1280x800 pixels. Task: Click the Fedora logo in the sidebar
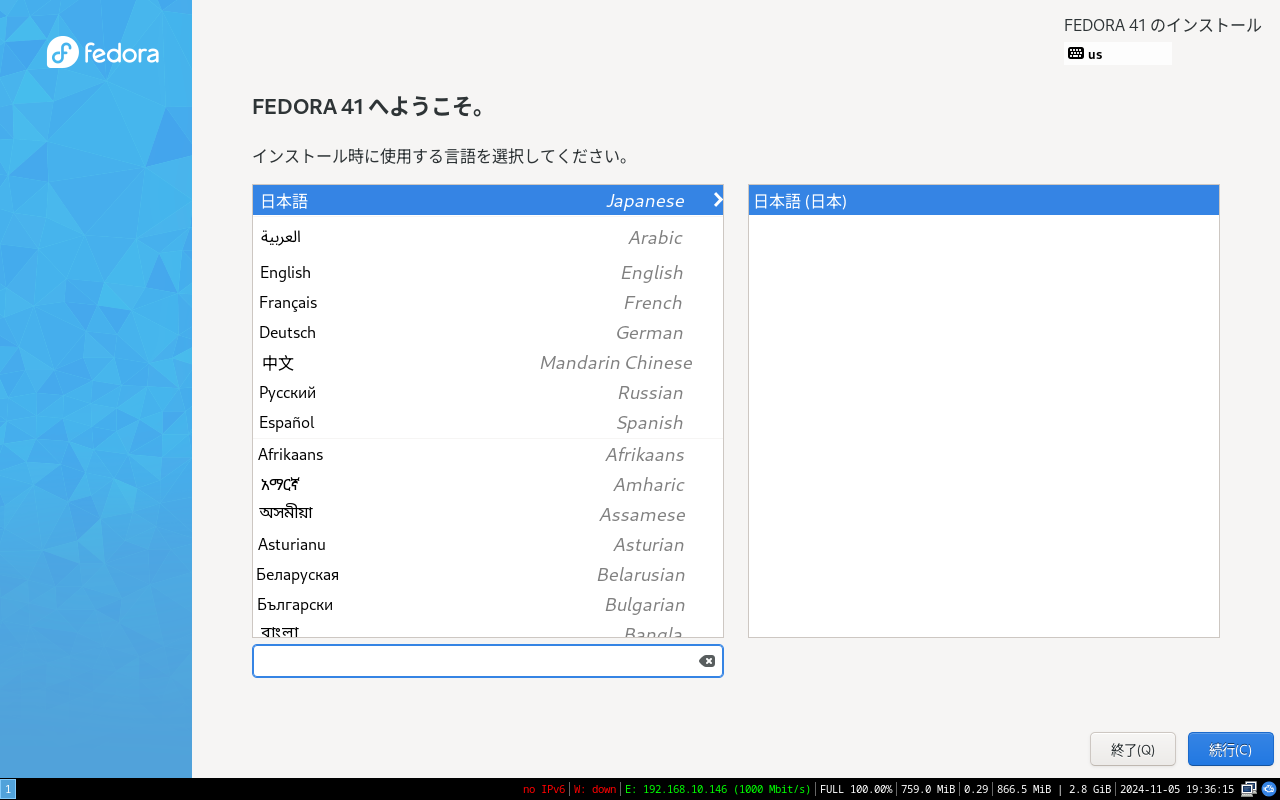103,52
